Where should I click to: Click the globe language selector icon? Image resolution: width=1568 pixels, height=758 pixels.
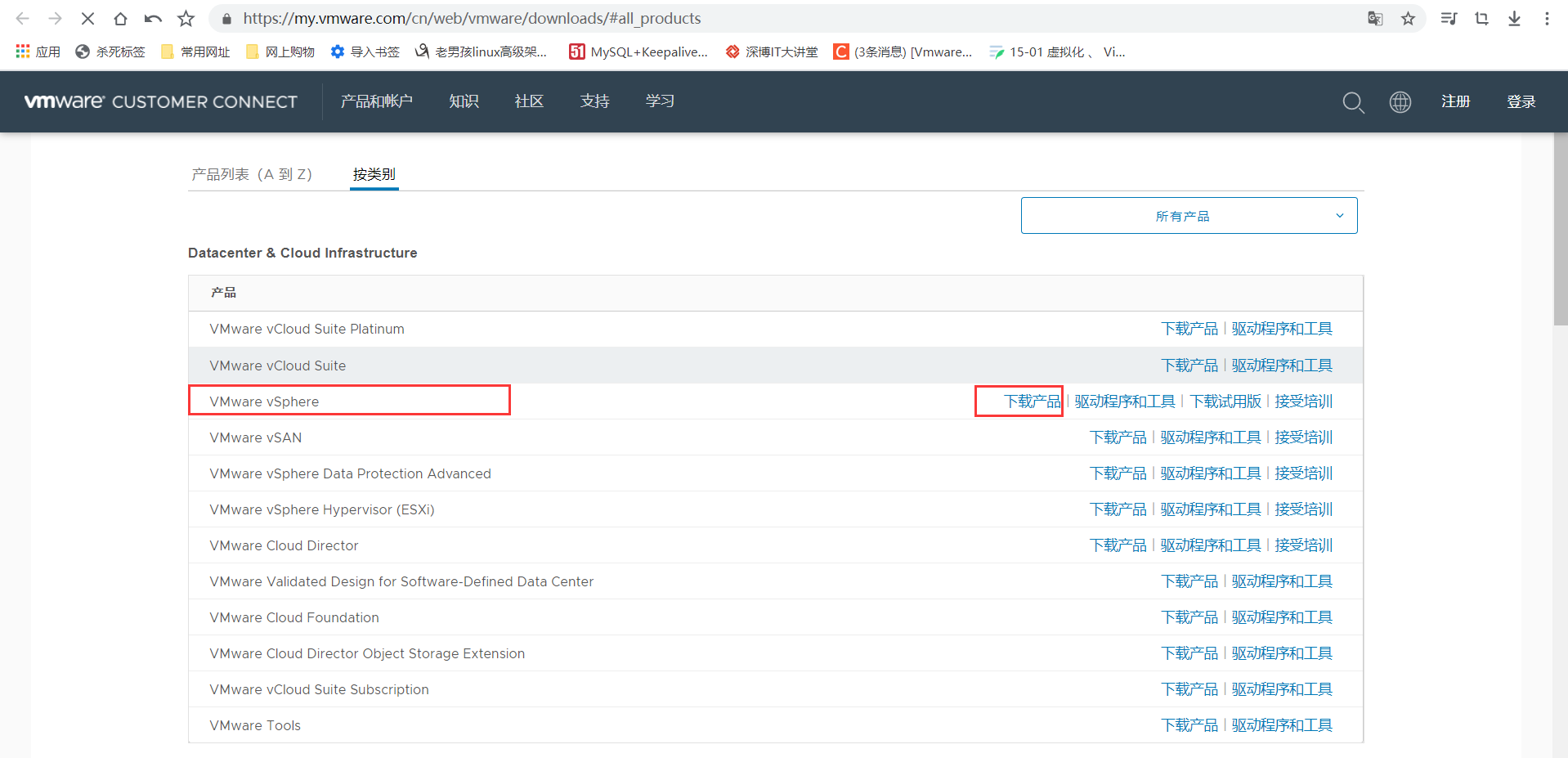(x=1400, y=101)
